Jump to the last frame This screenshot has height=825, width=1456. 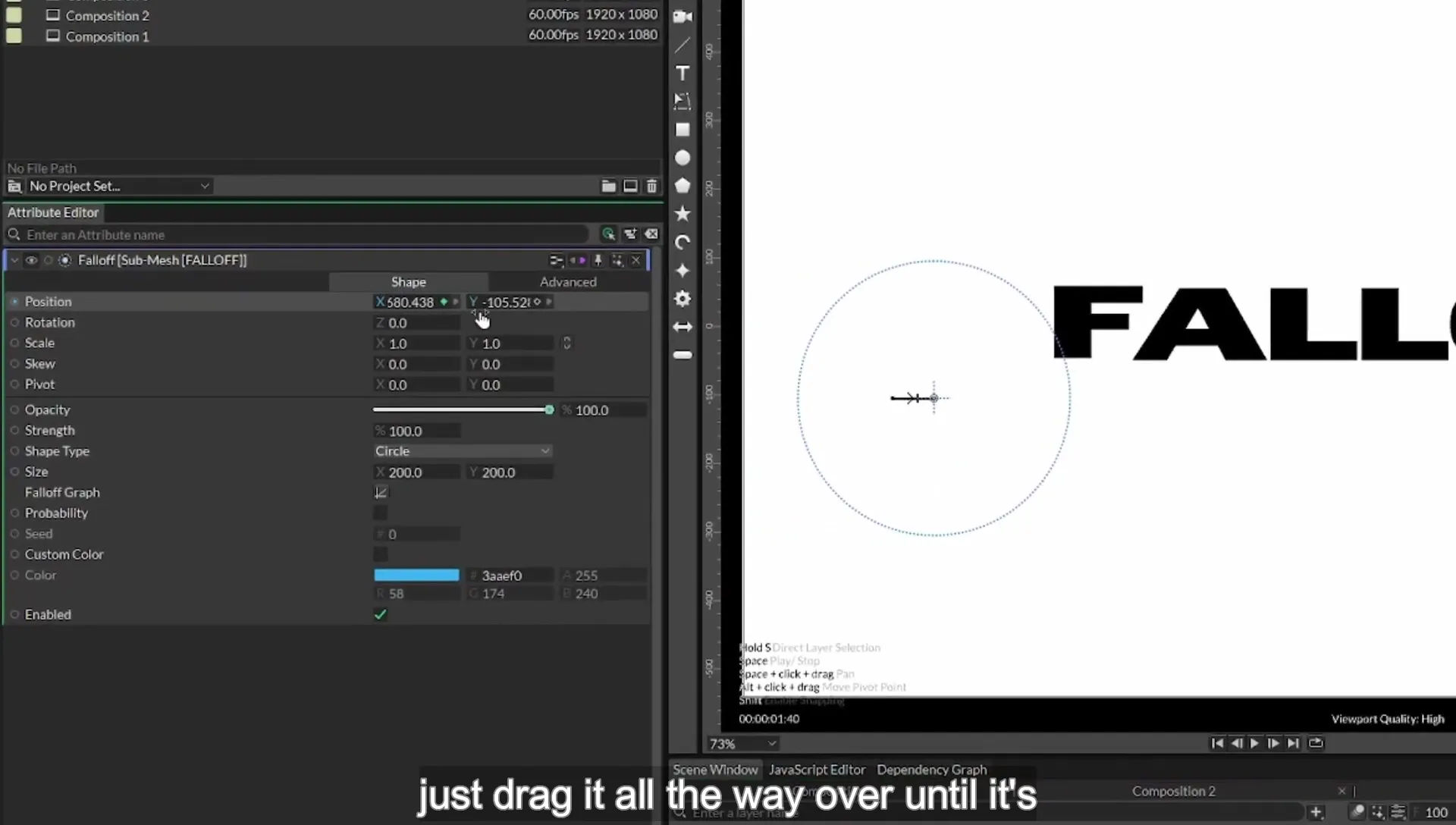pyautogui.click(x=1293, y=743)
